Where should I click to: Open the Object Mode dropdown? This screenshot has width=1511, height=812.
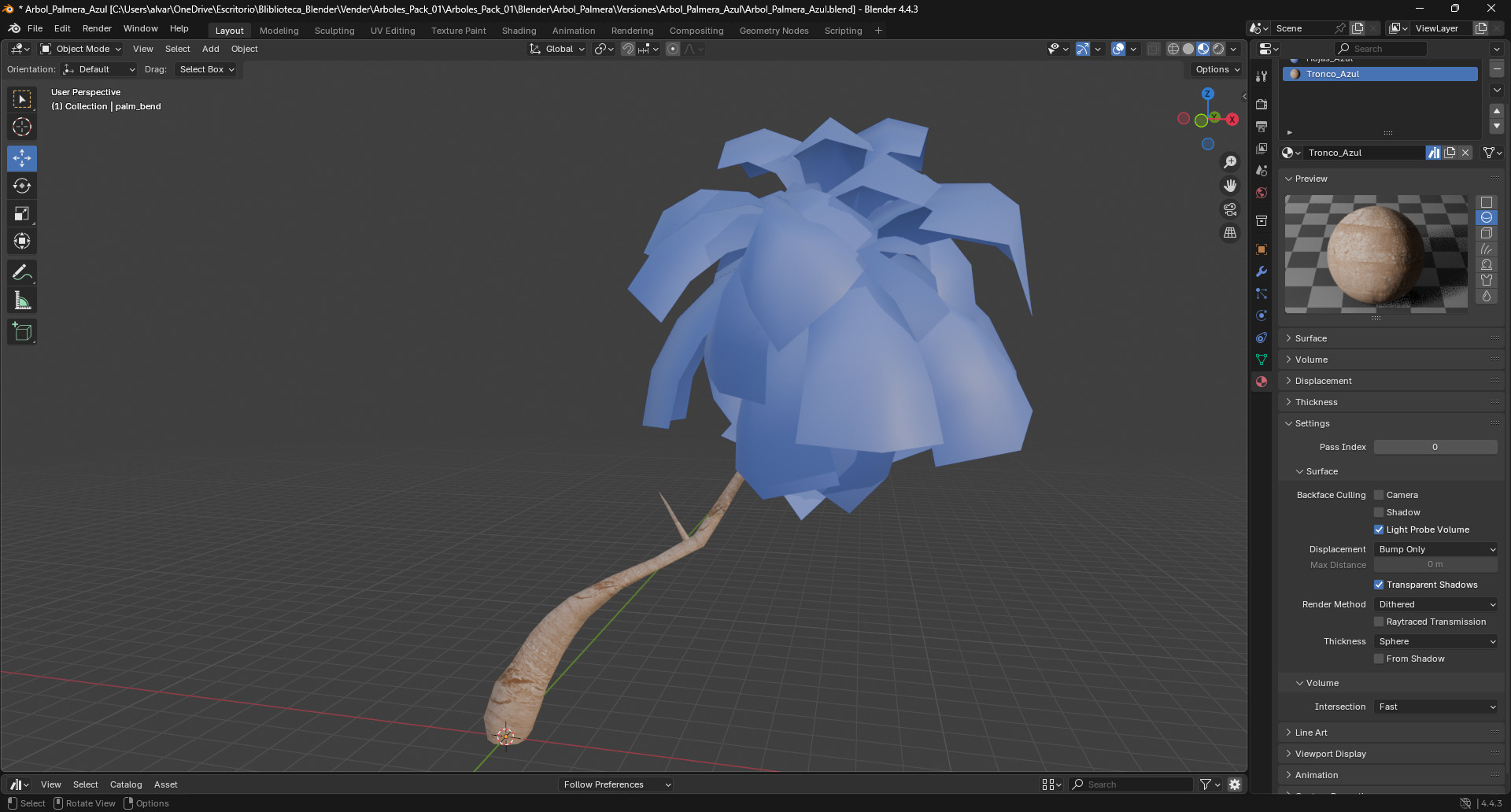click(x=81, y=49)
